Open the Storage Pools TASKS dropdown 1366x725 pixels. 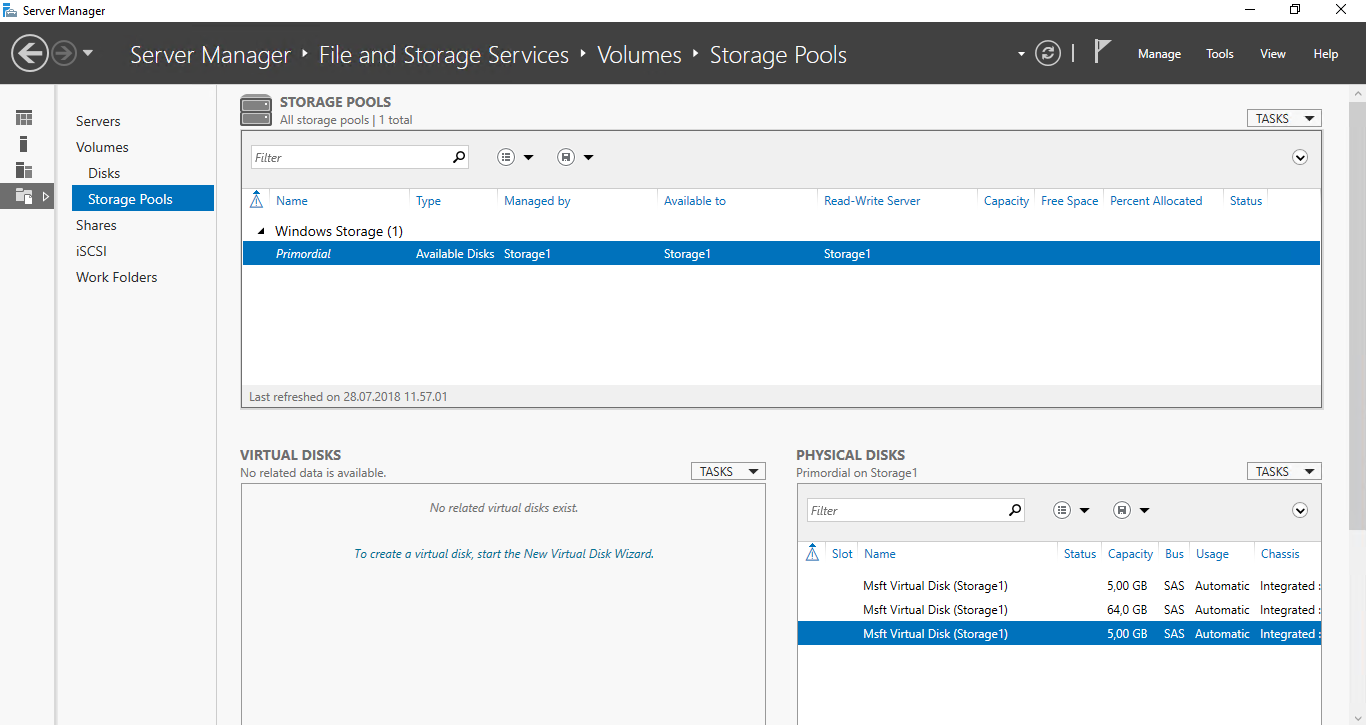click(x=1283, y=118)
